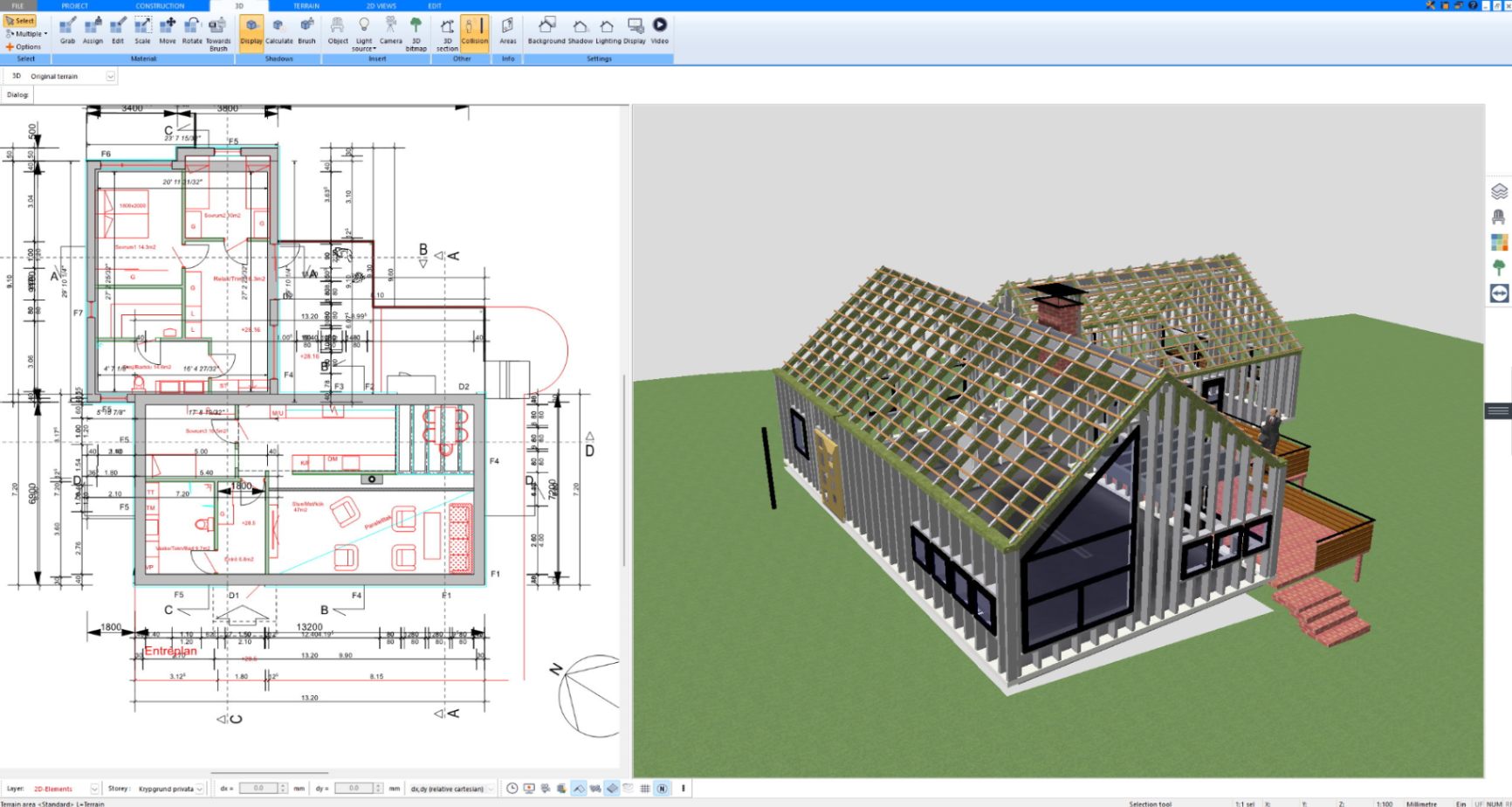Toggle the highlighted plane icon in bottom bar

pos(612,788)
